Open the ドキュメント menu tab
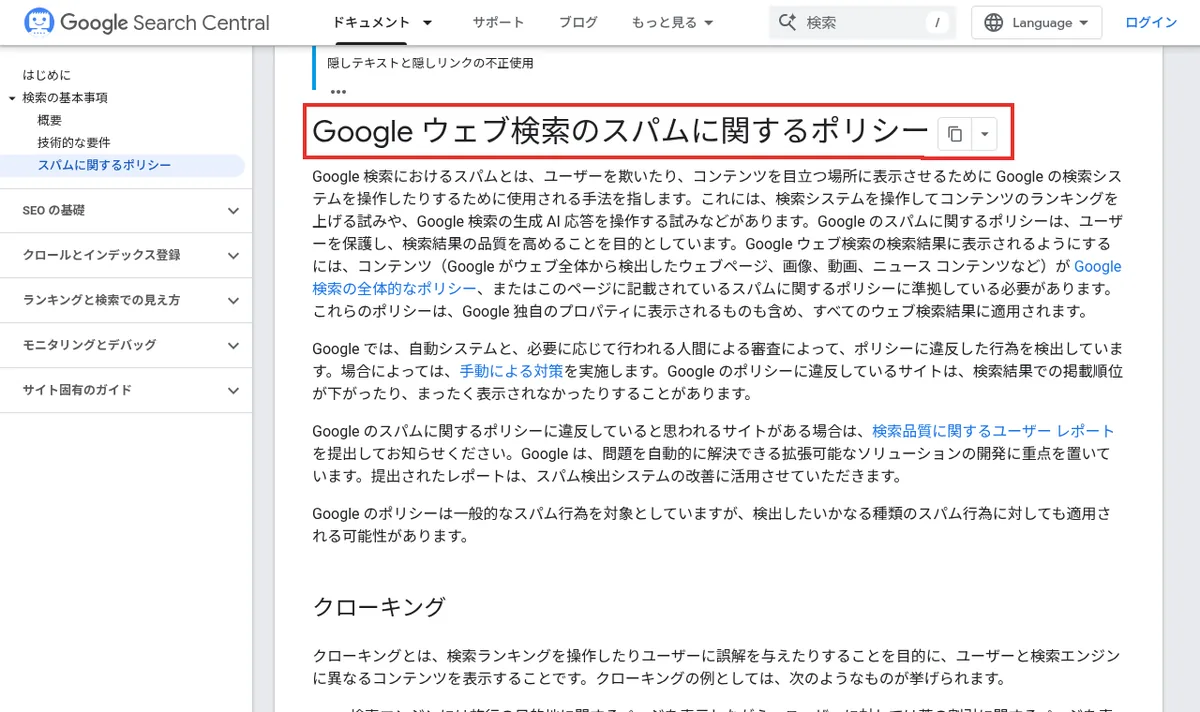1200x712 pixels. pos(370,22)
